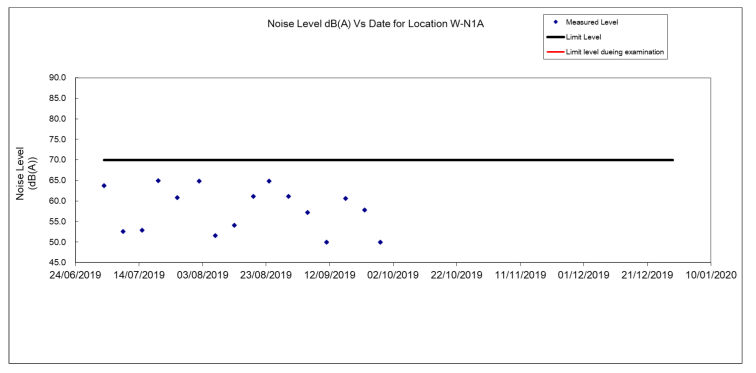756x373 pixels.
Task: Click the 22/10/2019 date axis label
Action: pyautogui.click(x=456, y=275)
